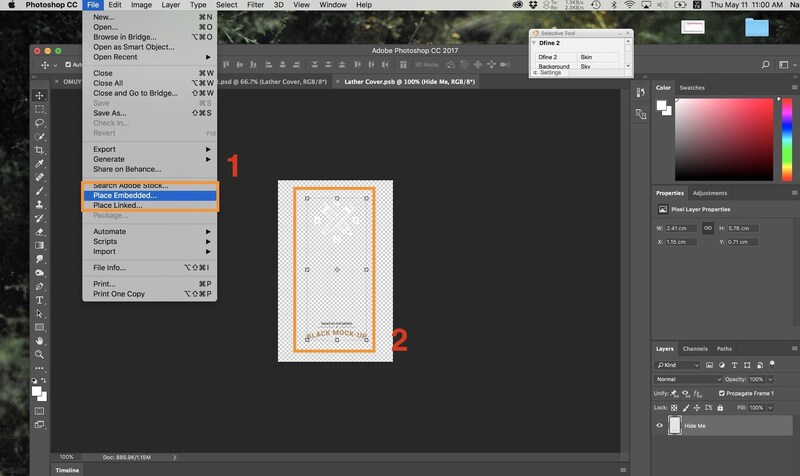
Task: Select the Zoom tool
Action: [x=39, y=354]
